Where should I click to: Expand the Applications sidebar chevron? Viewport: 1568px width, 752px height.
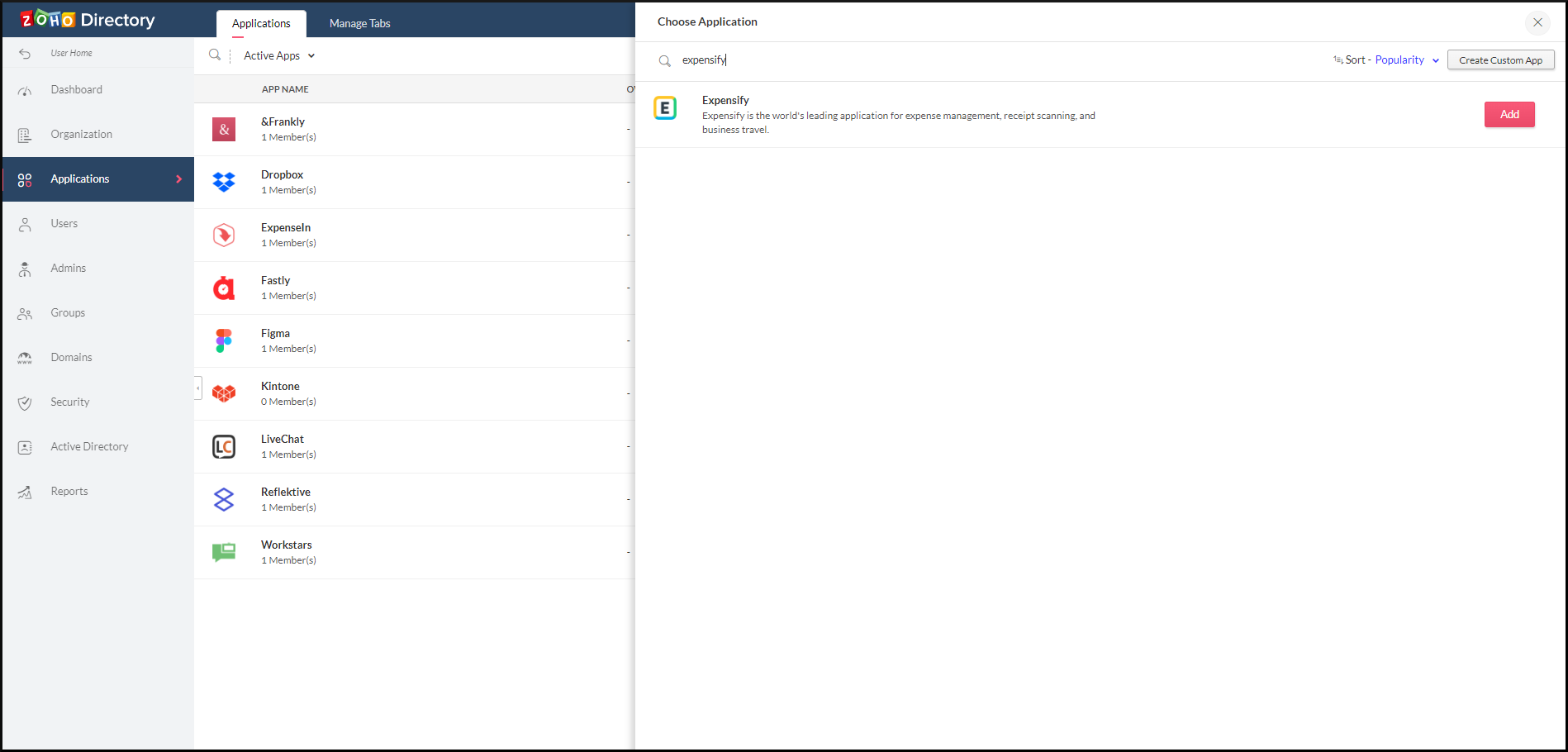point(178,178)
